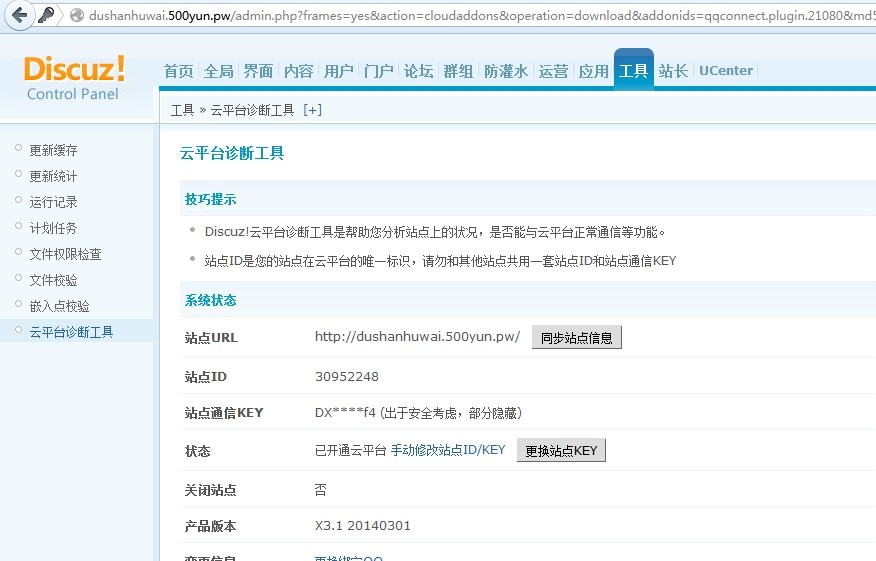
Task: Open the 界面 menu tab
Action: (x=258, y=71)
